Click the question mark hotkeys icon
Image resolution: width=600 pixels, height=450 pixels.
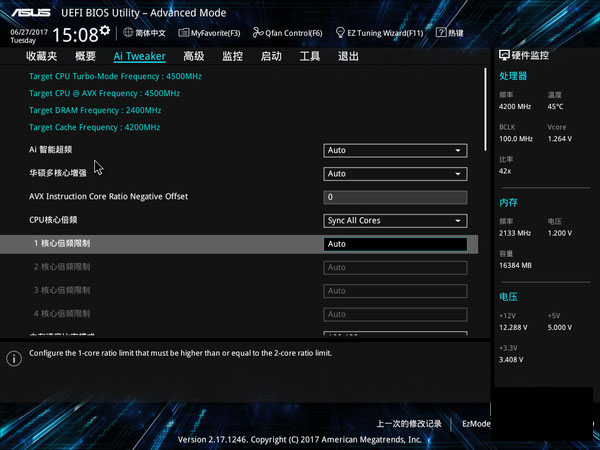point(441,33)
